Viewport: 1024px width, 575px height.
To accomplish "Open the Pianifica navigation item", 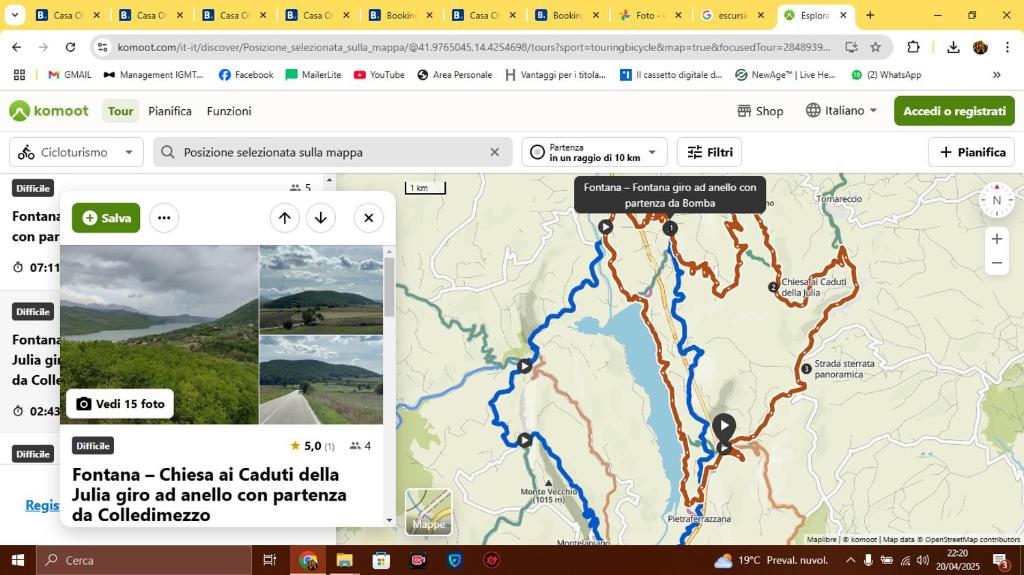I will pos(170,111).
